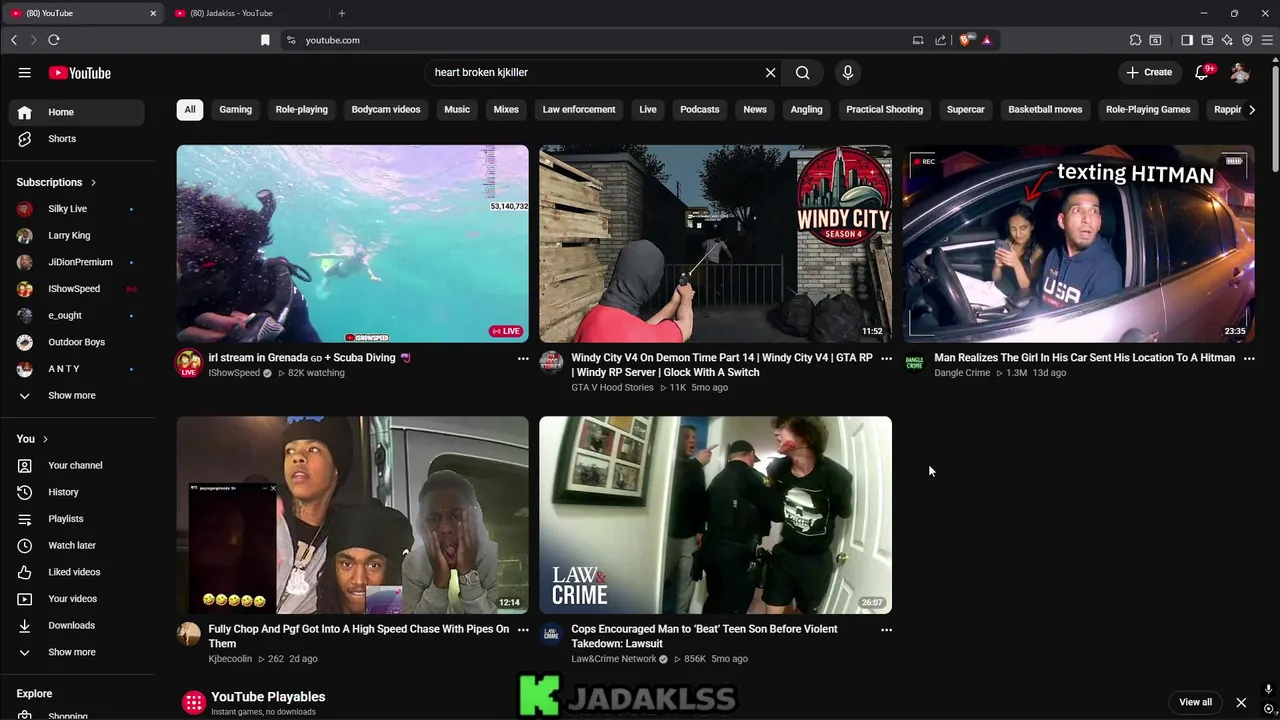Click View all for YouTube Playables
The image size is (1280, 720).
tap(1195, 702)
